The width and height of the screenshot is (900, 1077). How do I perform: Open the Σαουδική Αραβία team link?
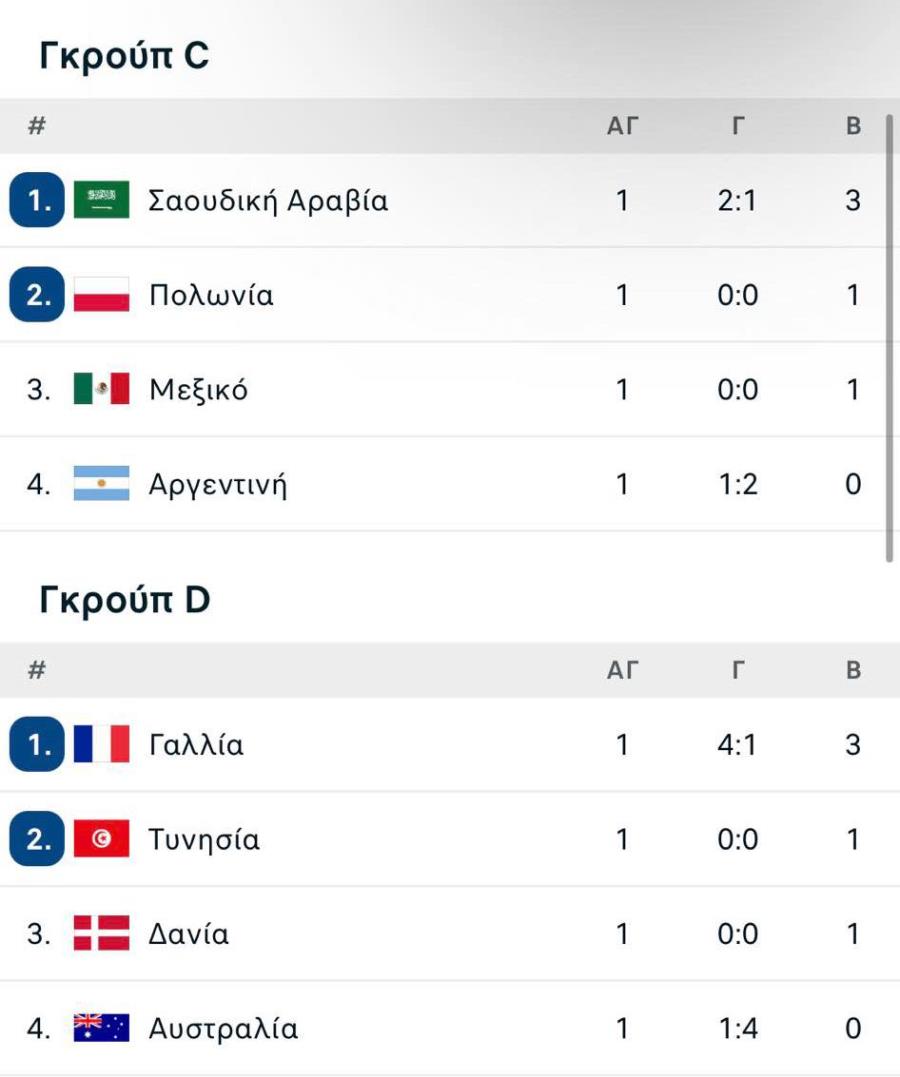click(x=268, y=201)
